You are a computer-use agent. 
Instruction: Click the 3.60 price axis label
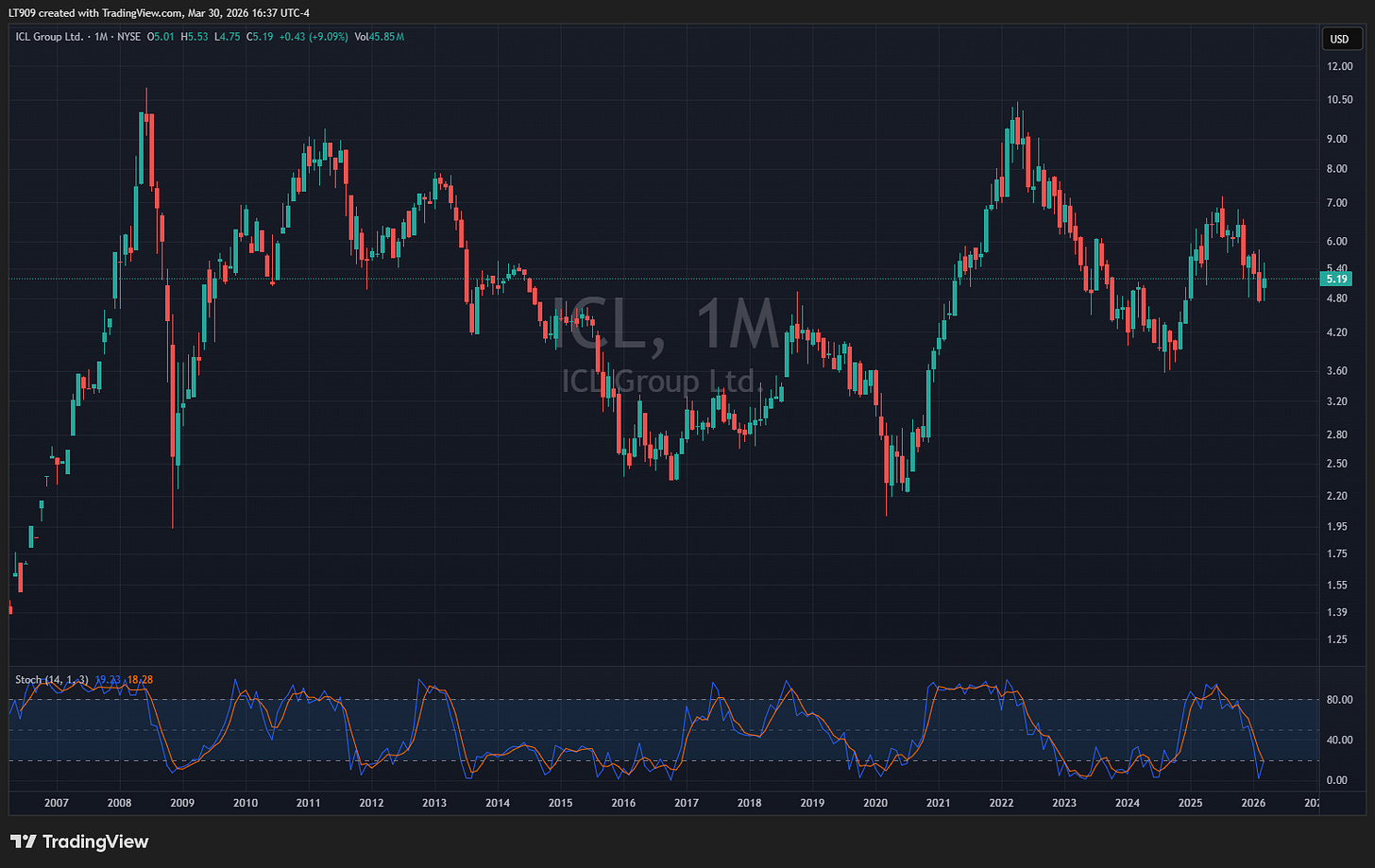tap(1339, 371)
